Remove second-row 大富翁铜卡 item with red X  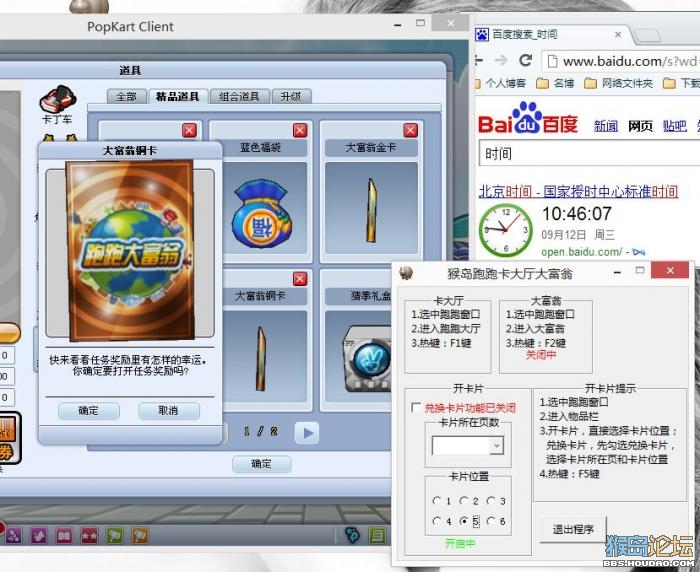pos(300,279)
